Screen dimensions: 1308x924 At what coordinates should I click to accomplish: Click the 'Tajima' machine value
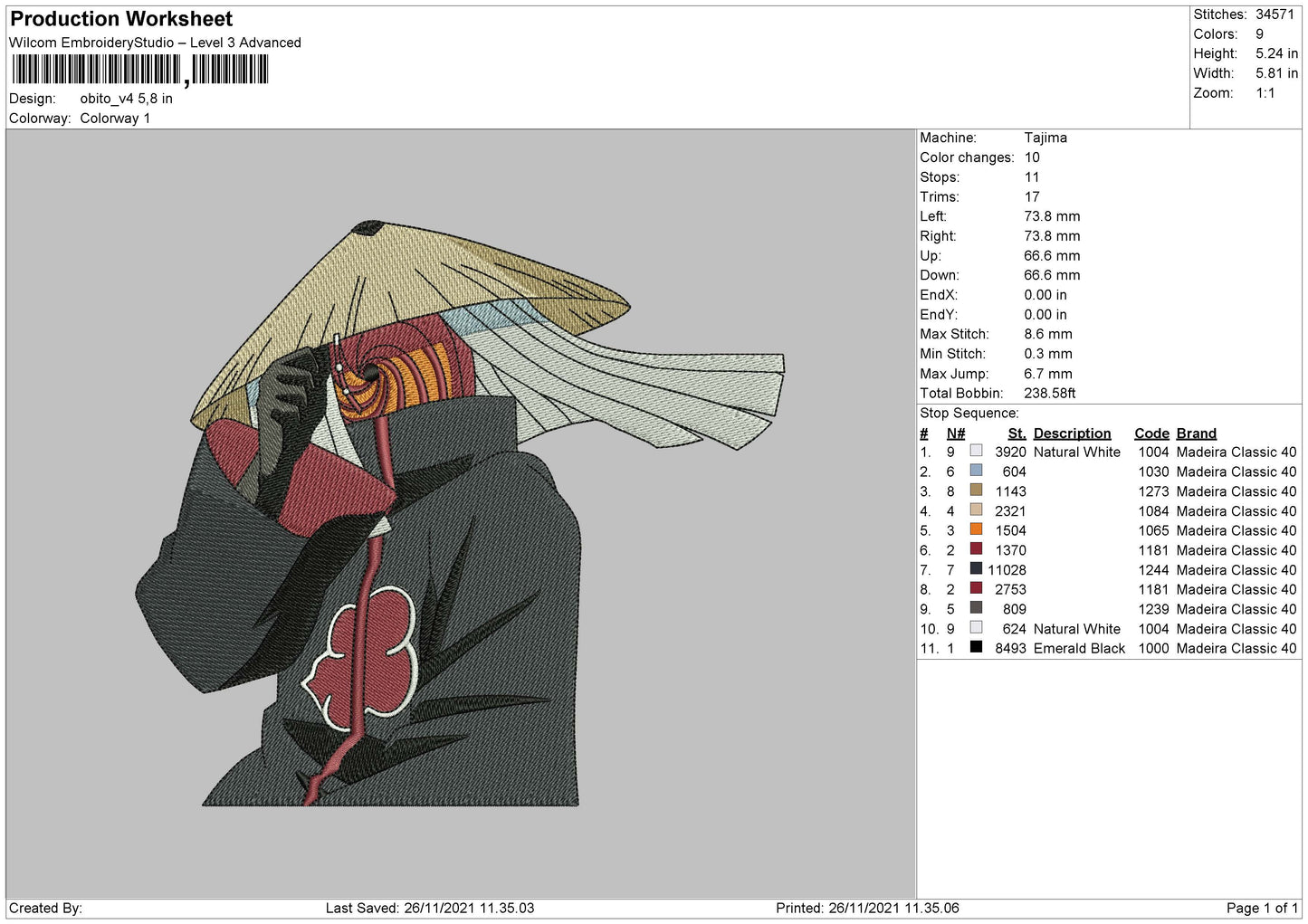click(x=1045, y=138)
